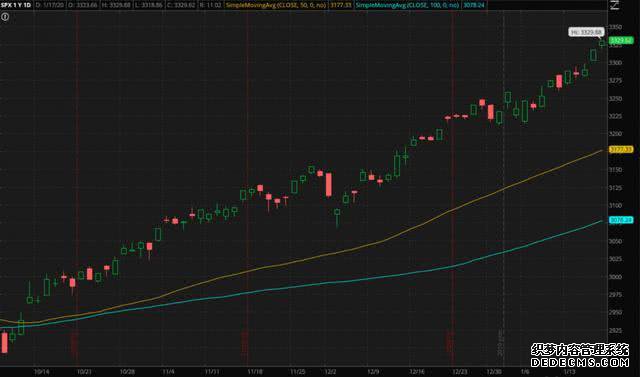
Task: Click the large red candle in early December
Action: 329,185
